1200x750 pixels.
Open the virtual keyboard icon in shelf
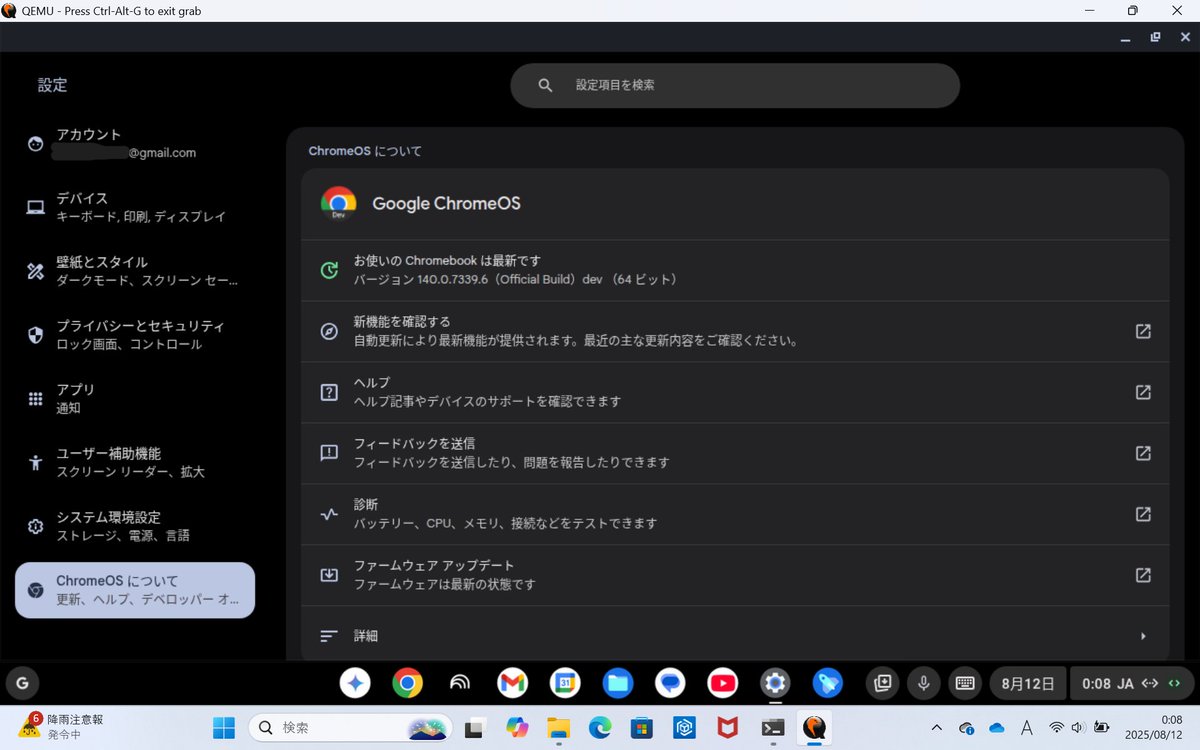pos(965,683)
